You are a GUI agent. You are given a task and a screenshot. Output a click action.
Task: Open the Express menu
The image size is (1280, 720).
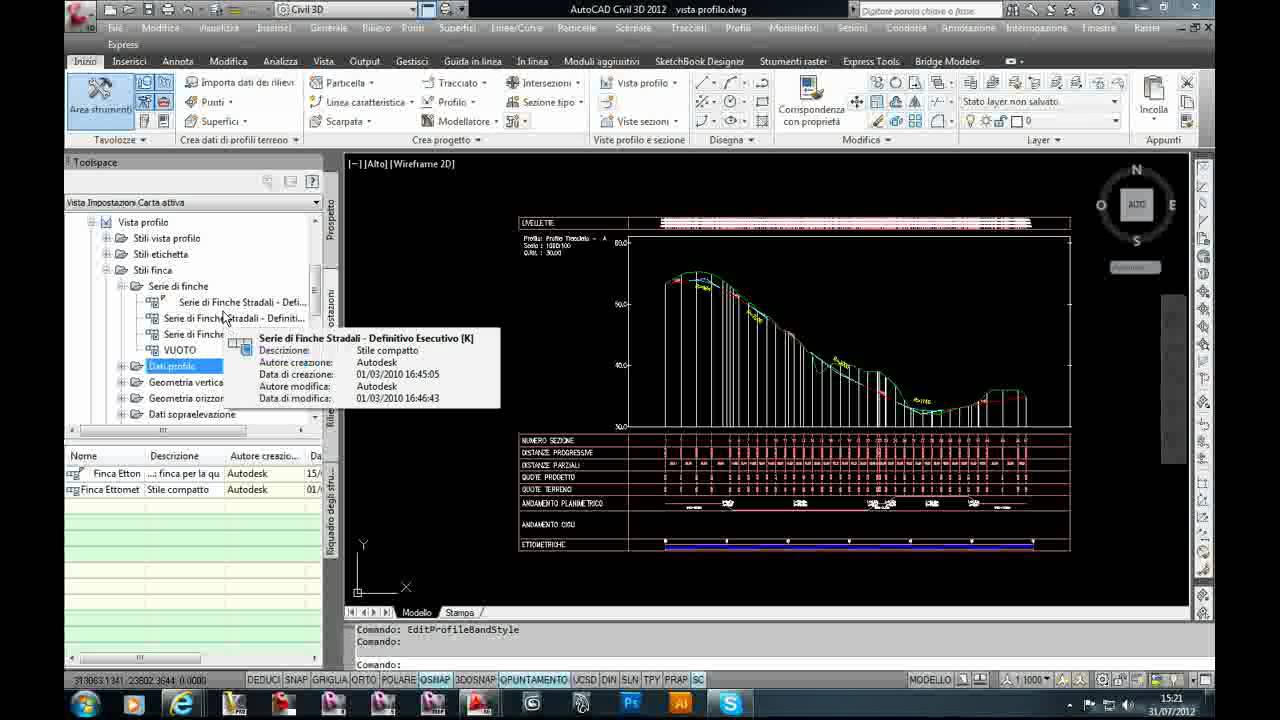point(123,45)
